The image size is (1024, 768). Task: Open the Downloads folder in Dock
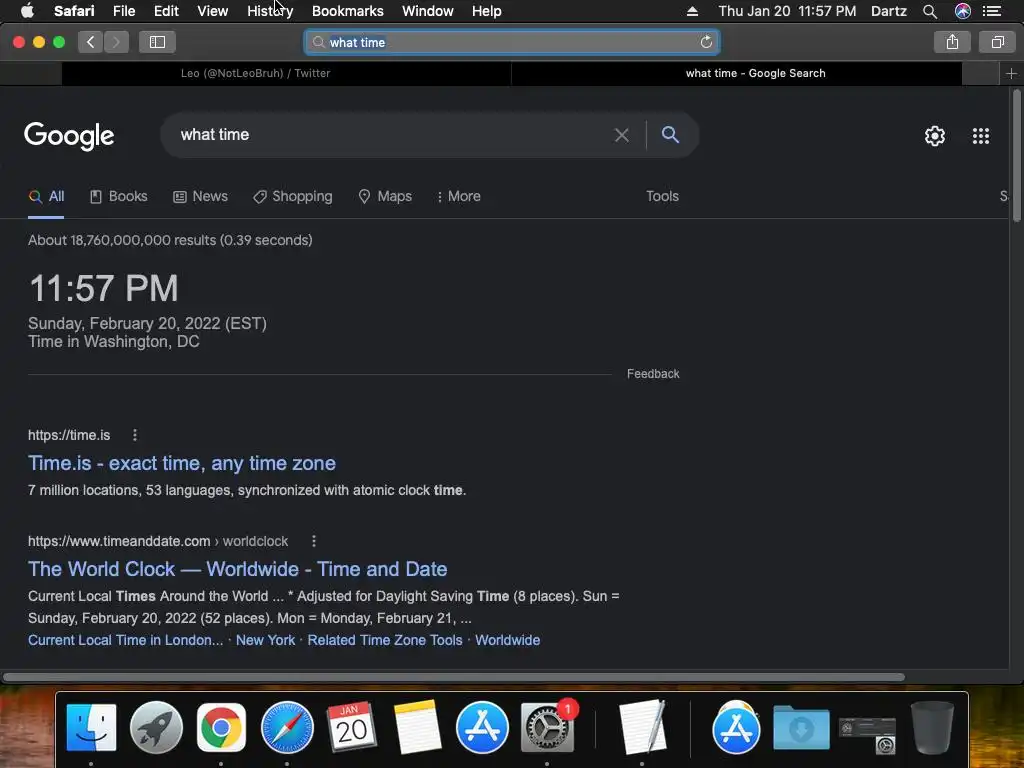click(801, 727)
